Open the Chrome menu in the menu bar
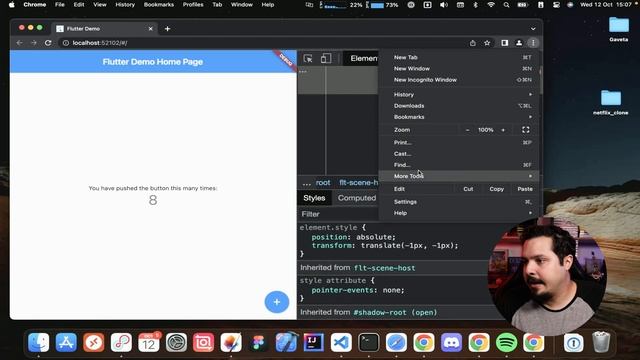The image size is (640, 360). (35, 4)
